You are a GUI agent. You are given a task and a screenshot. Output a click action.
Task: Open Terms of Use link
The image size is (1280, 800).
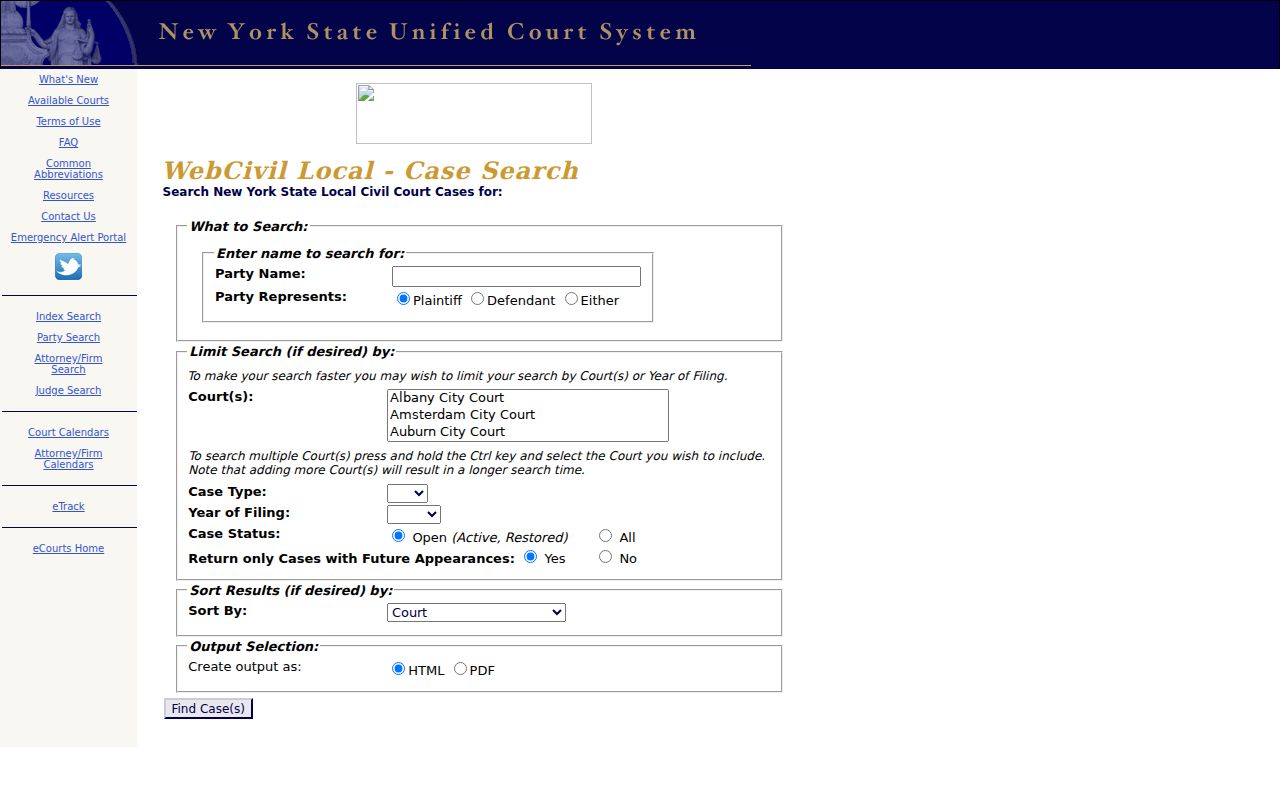pos(68,122)
